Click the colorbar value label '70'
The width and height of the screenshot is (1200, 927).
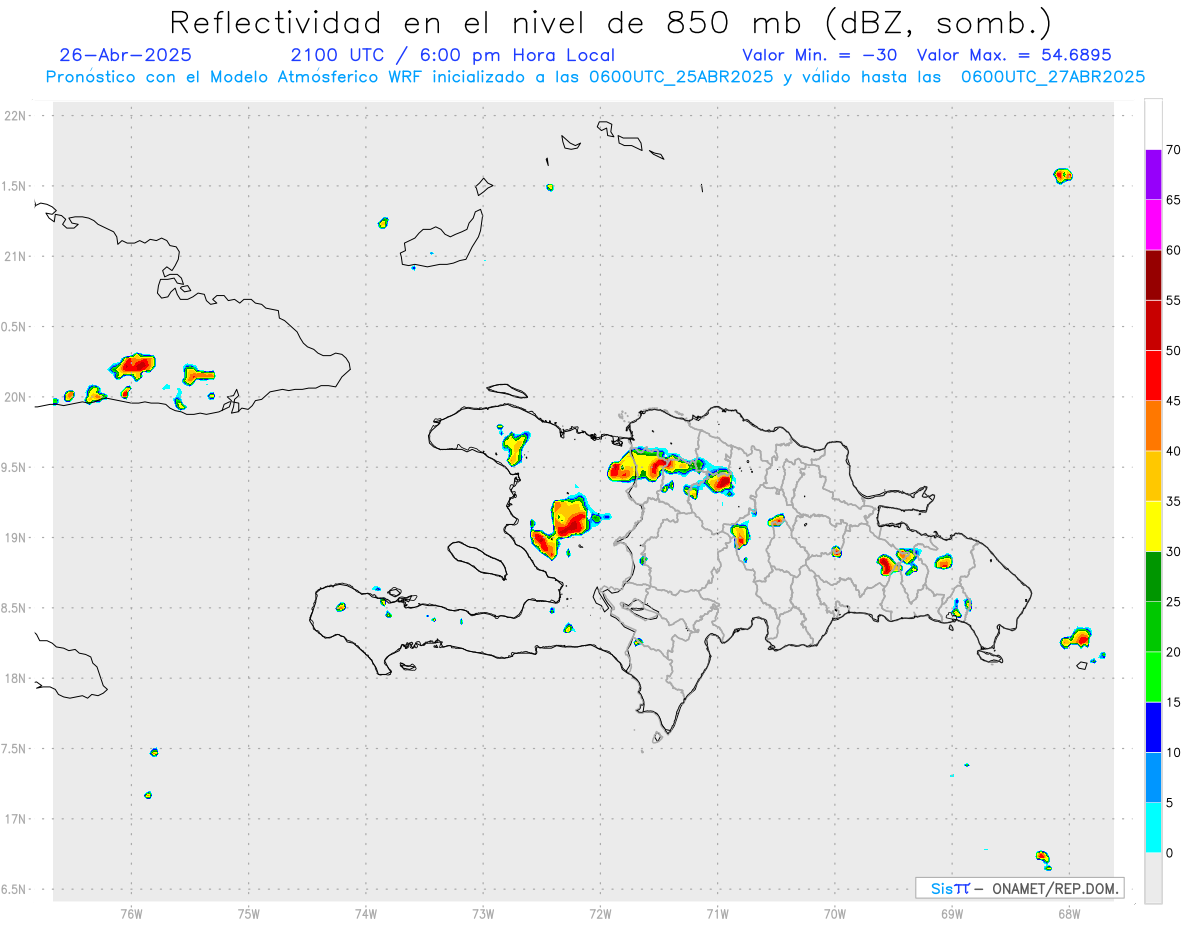[x=1174, y=150]
